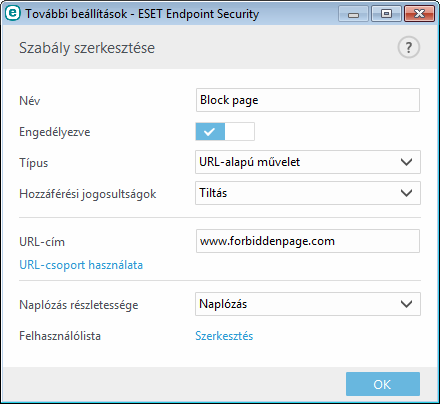Expand the Hozzáférési jogosultságok dropdown

tap(308, 193)
